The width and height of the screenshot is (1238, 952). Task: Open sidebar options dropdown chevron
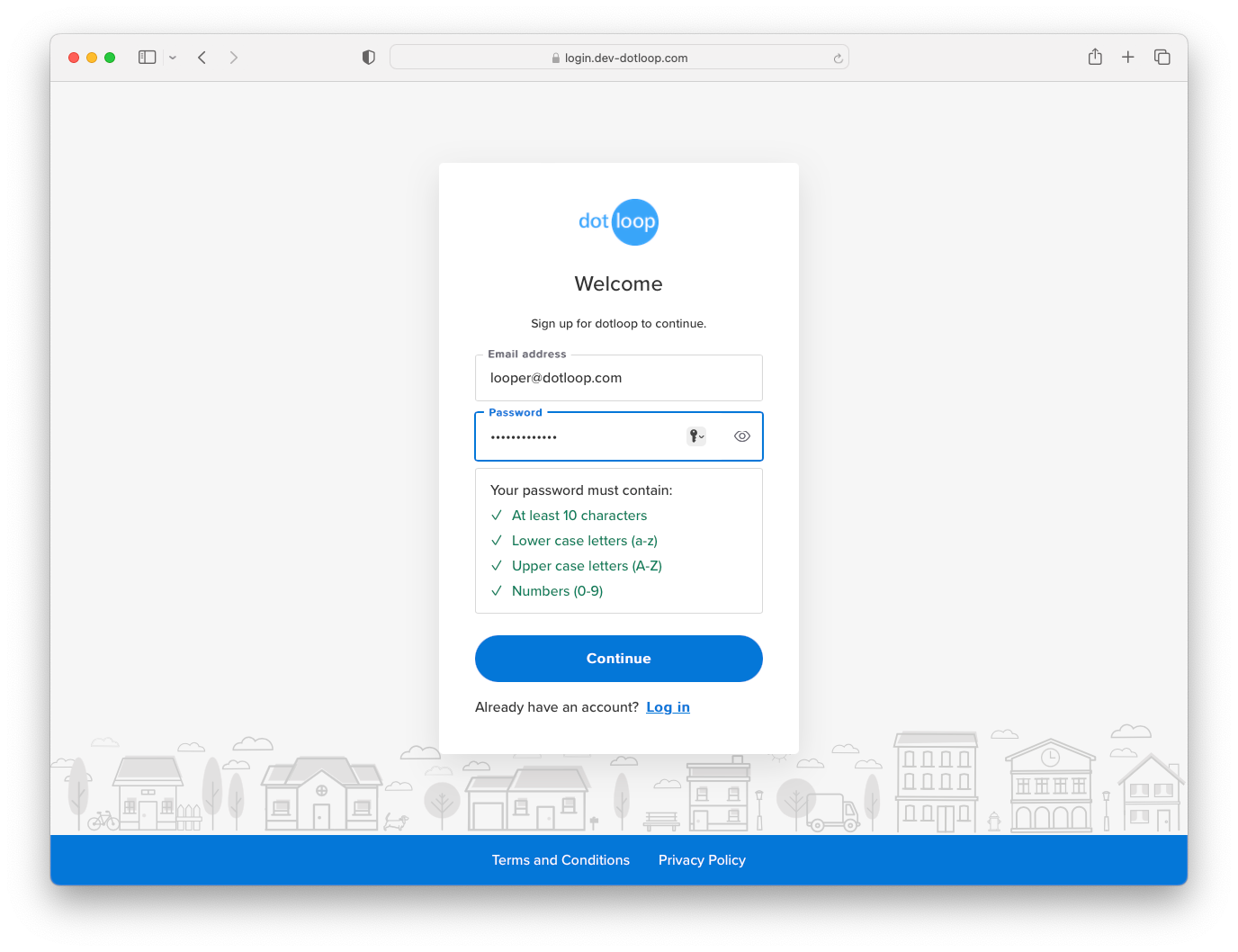[x=173, y=58]
